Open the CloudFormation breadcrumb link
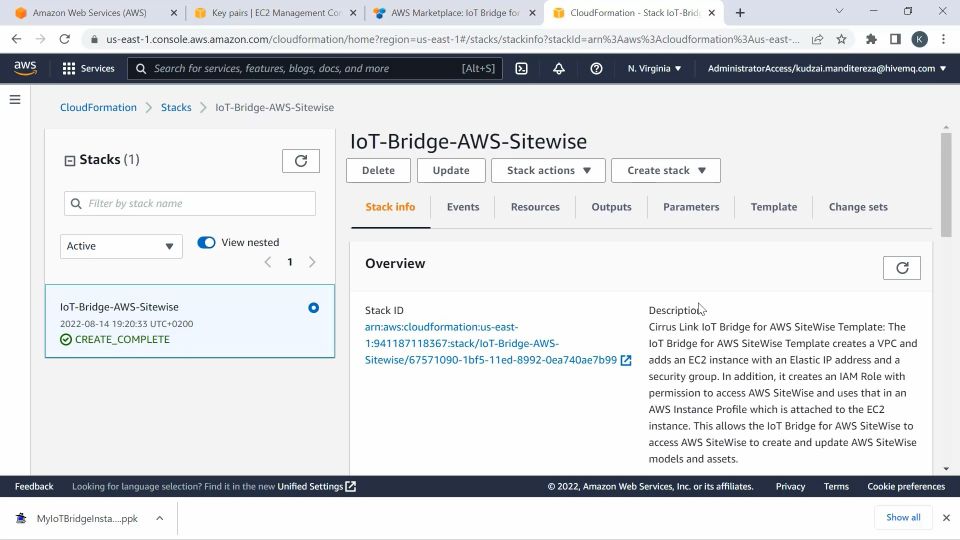 click(98, 107)
